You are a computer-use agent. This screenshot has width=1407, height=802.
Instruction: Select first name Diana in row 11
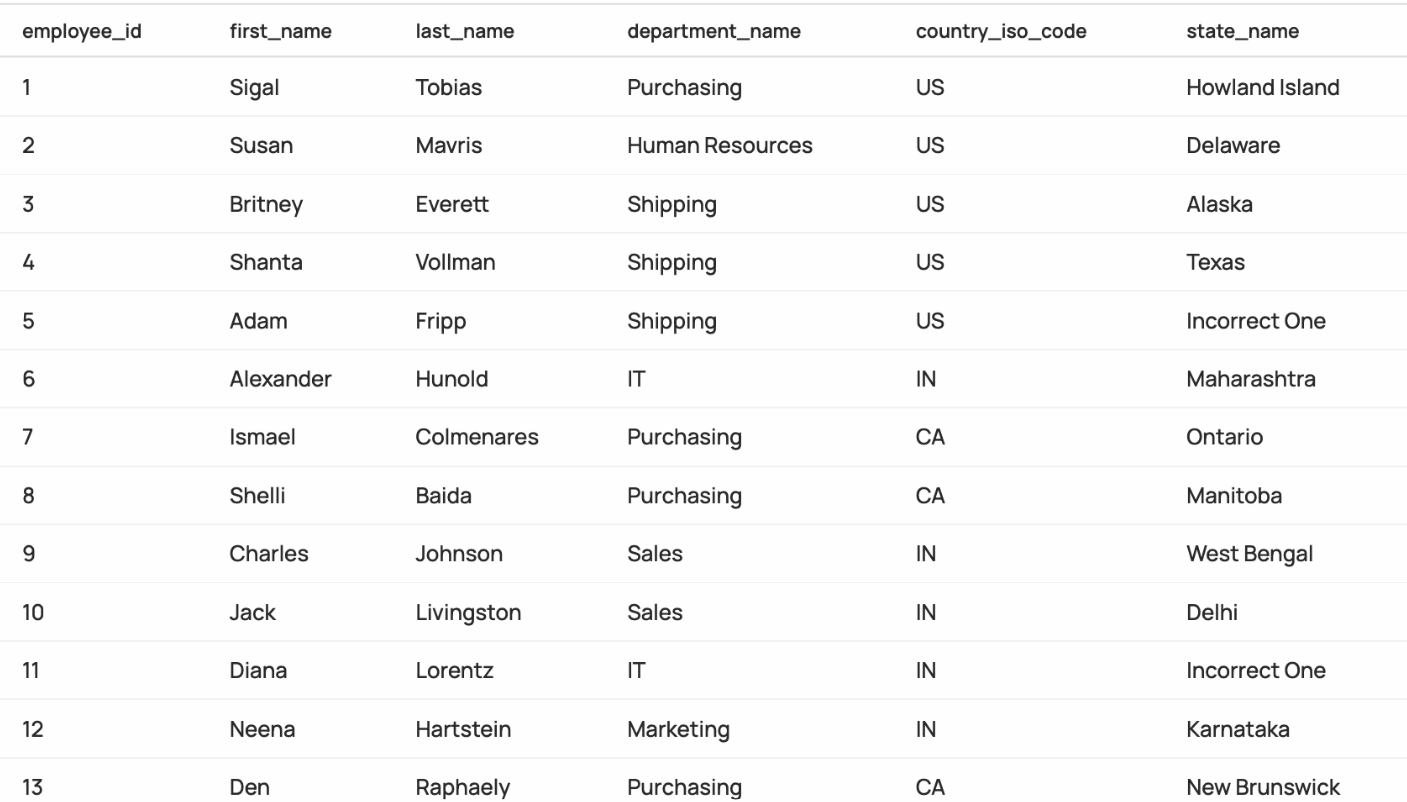258,671
